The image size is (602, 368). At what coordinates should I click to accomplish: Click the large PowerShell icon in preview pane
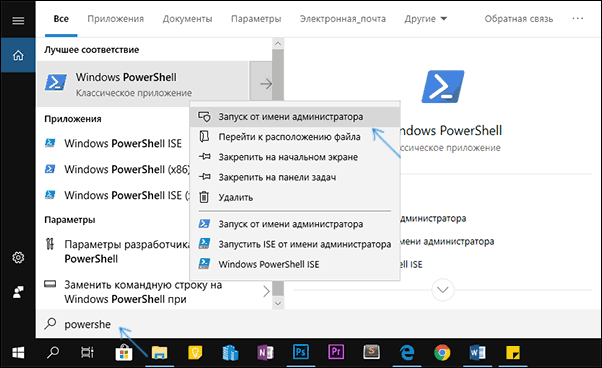pos(443,86)
